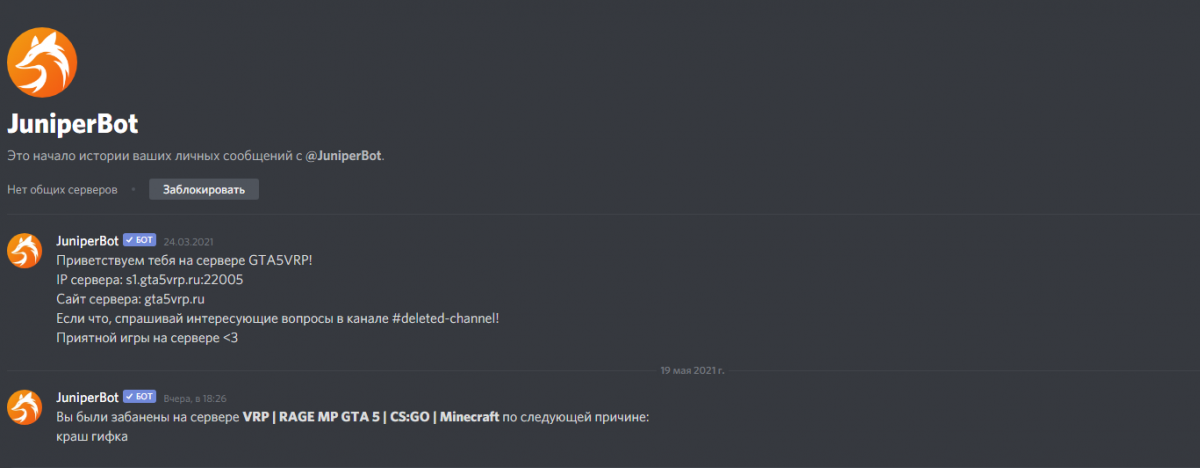Click the server IP s1.gta5vrp.ru:22005

(192, 280)
